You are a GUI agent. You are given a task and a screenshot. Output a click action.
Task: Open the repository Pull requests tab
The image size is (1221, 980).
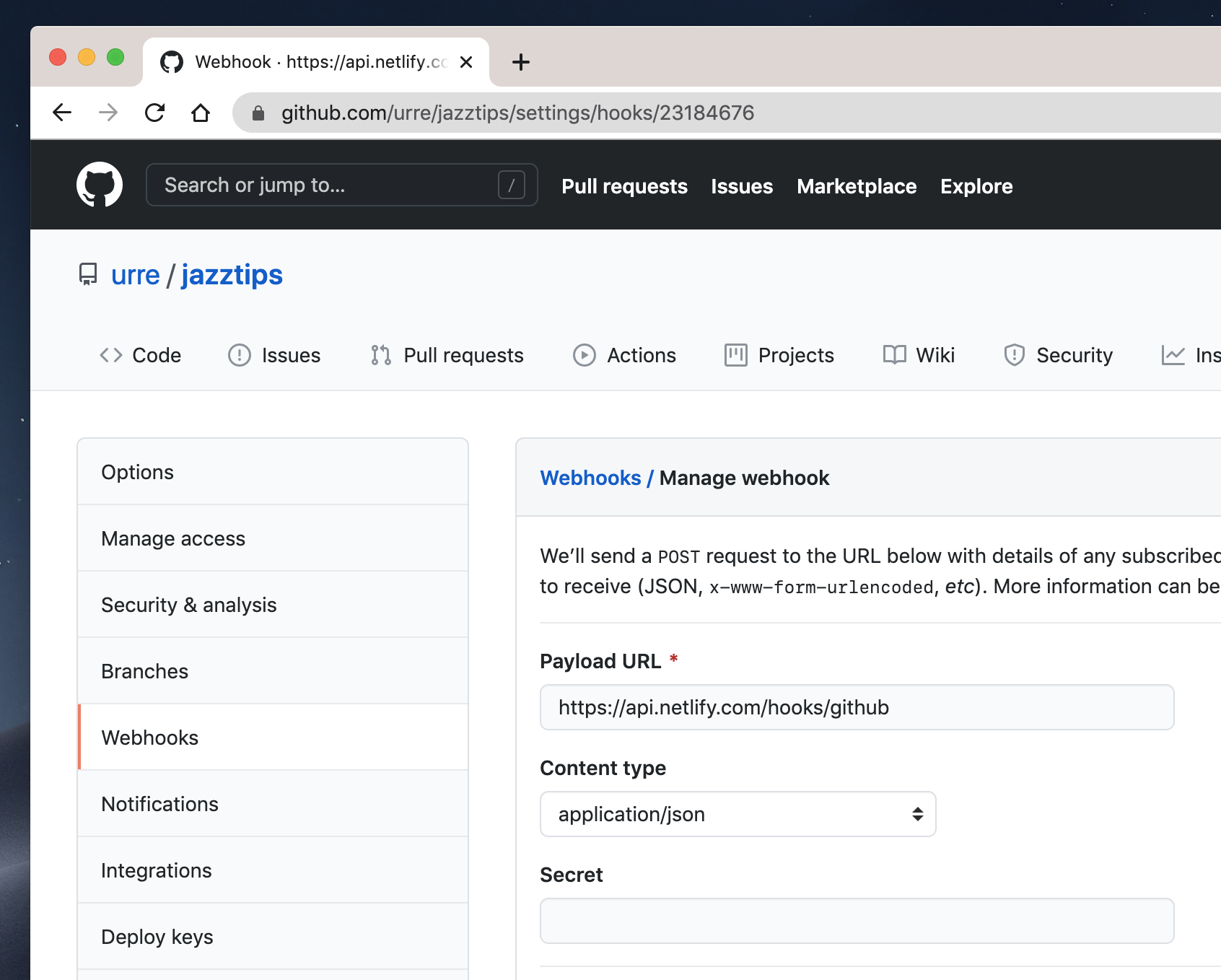(x=447, y=355)
